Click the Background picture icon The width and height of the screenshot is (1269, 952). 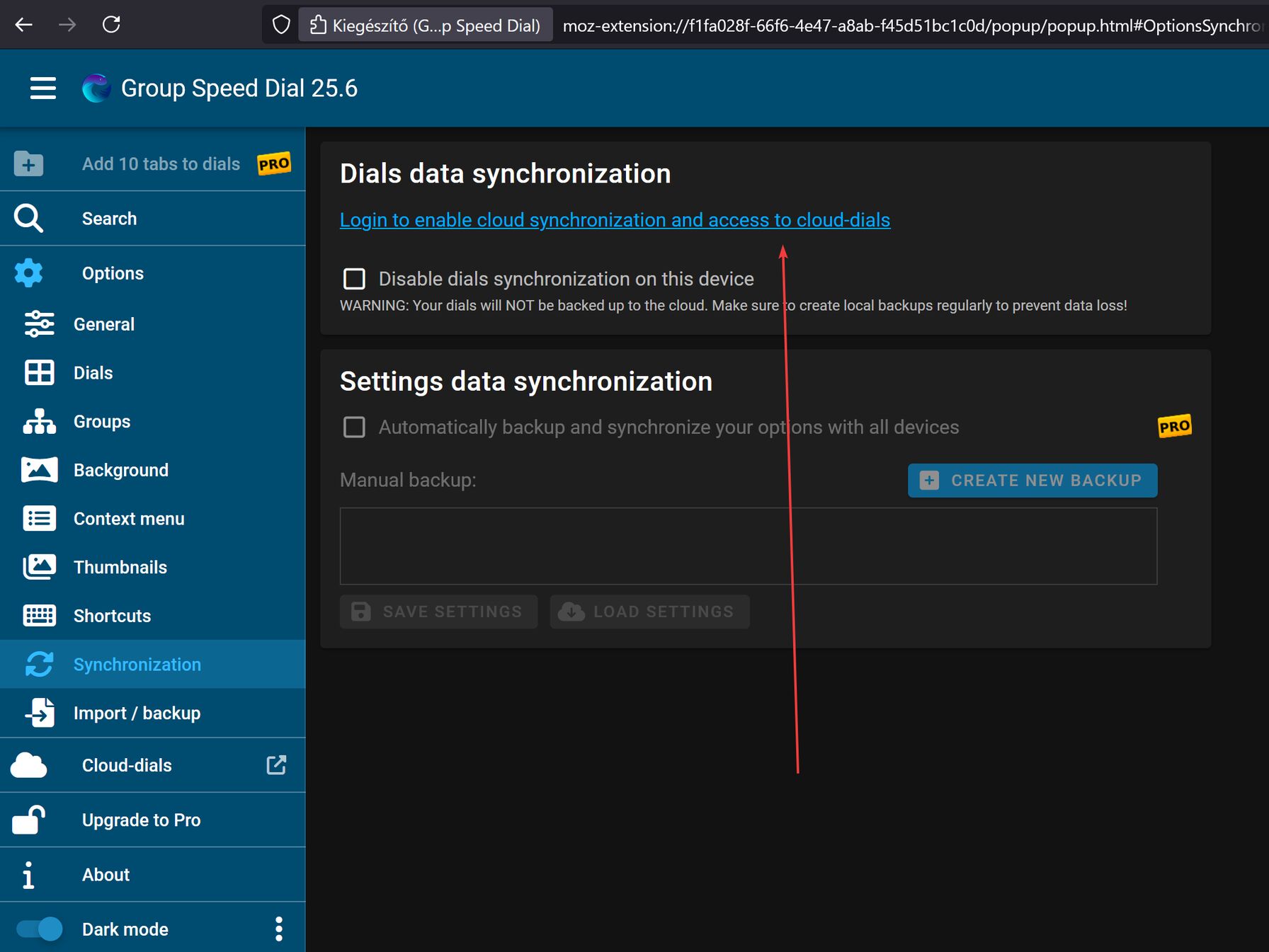click(x=40, y=470)
